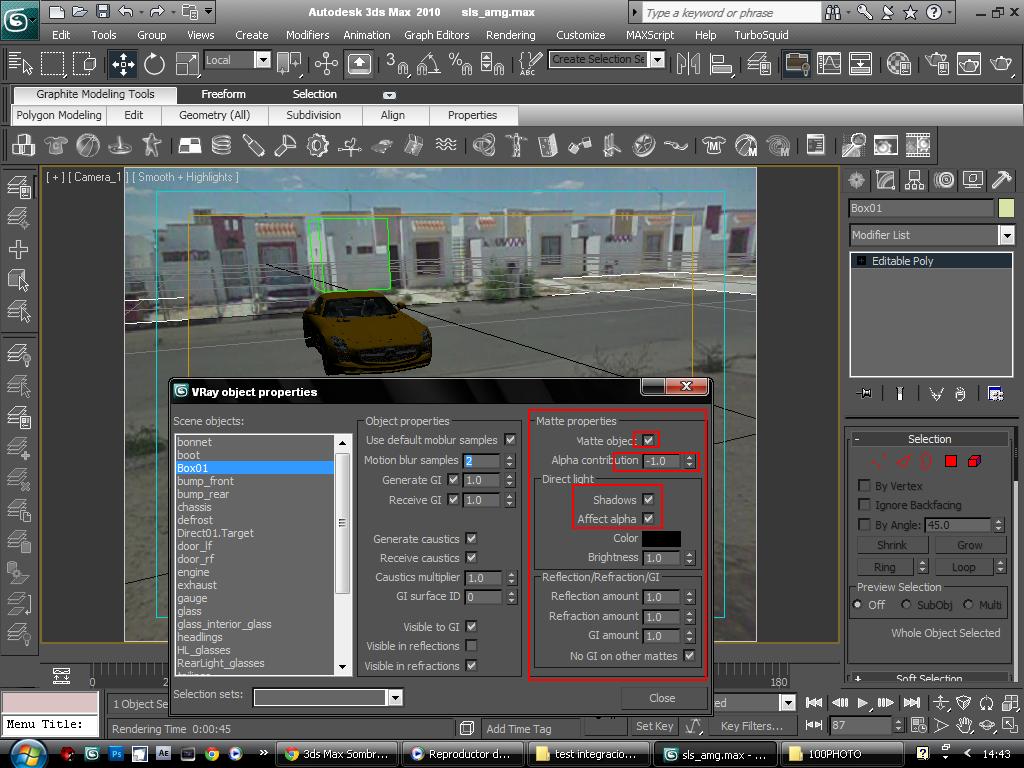This screenshot has width=1024, height=768.
Task: Toggle Visible in reflections checkbox
Action: pos(471,646)
